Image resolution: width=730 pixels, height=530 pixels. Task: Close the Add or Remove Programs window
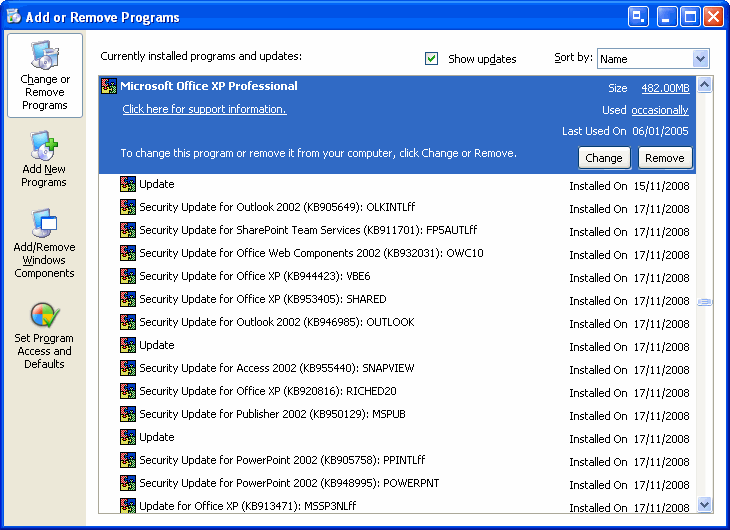713,17
